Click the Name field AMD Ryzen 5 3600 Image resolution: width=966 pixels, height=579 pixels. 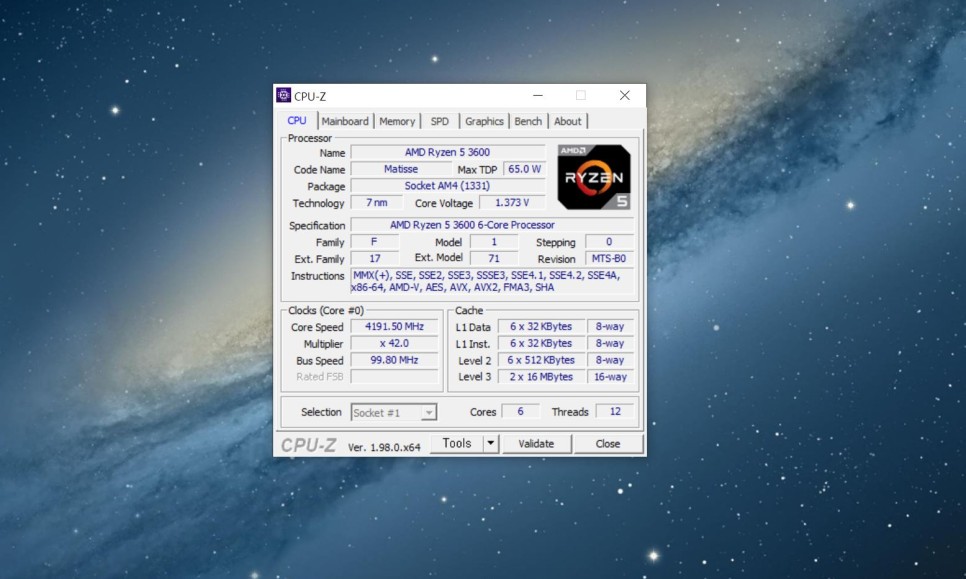pos(448,152)
